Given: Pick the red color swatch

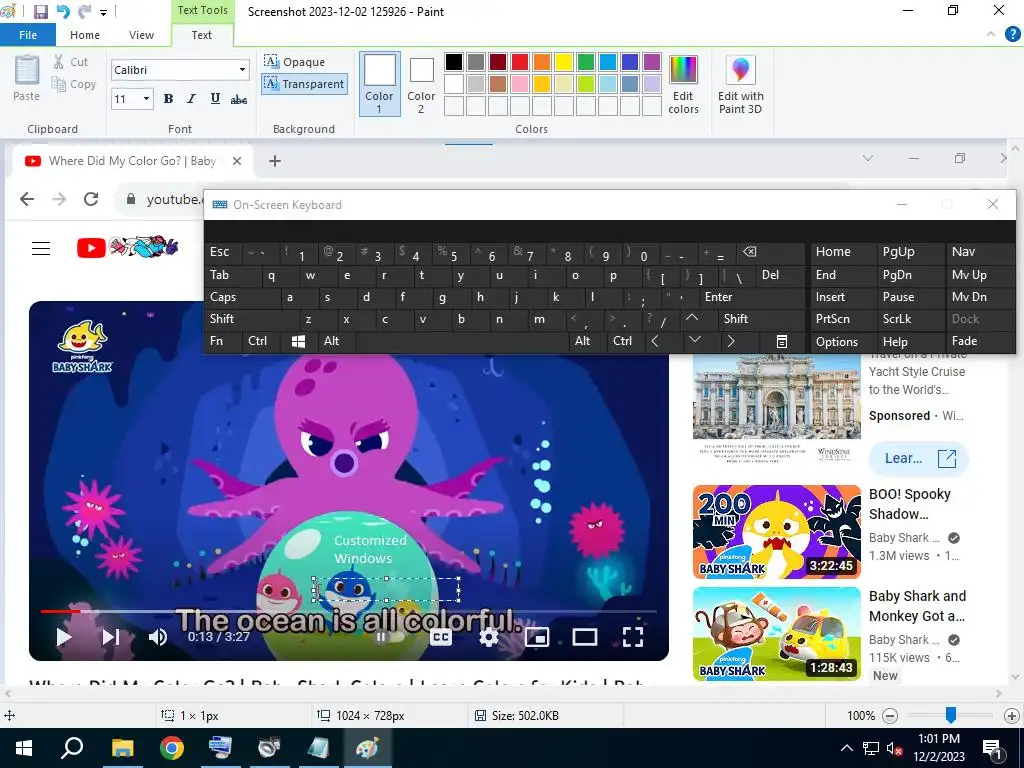Looking at the screenshot, I should [520, 62].
